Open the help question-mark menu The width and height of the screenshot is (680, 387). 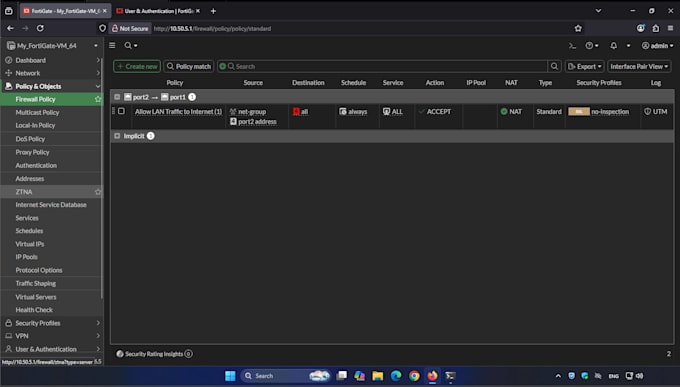592,46
